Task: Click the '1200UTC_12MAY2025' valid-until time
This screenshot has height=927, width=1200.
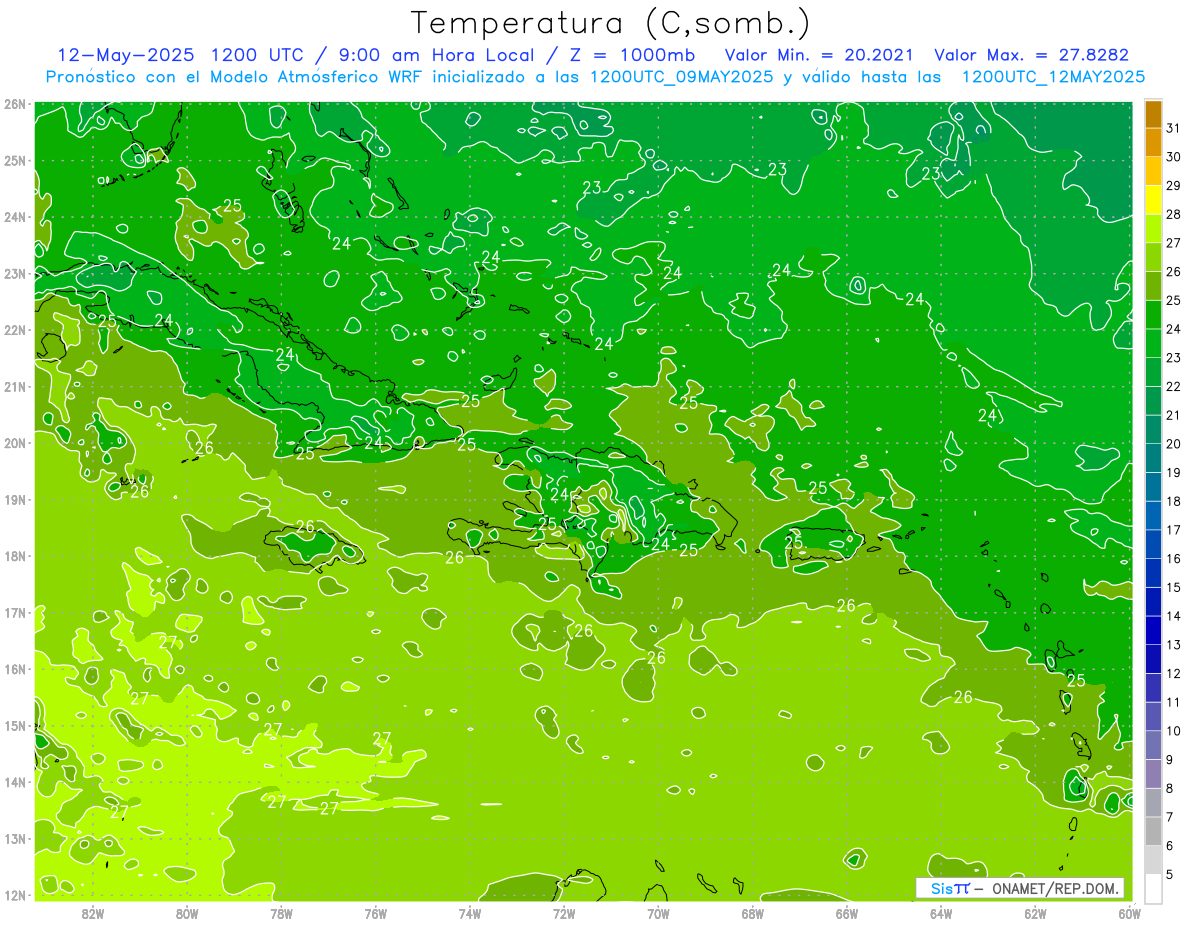Action: 1053,77
